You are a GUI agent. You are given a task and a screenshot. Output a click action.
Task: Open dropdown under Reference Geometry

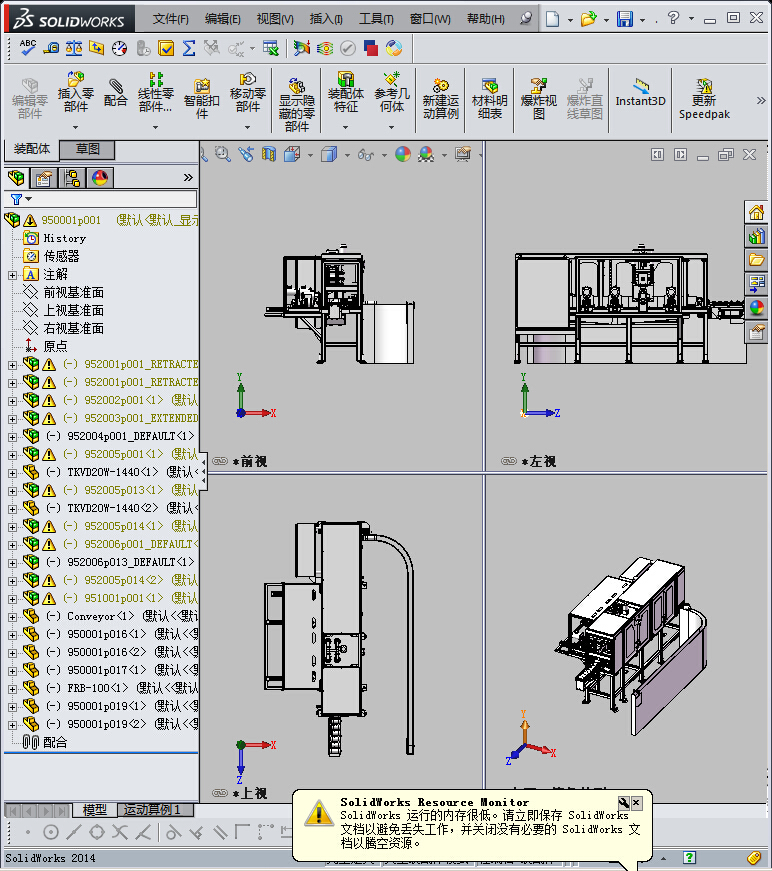click(x=392, y=127)
